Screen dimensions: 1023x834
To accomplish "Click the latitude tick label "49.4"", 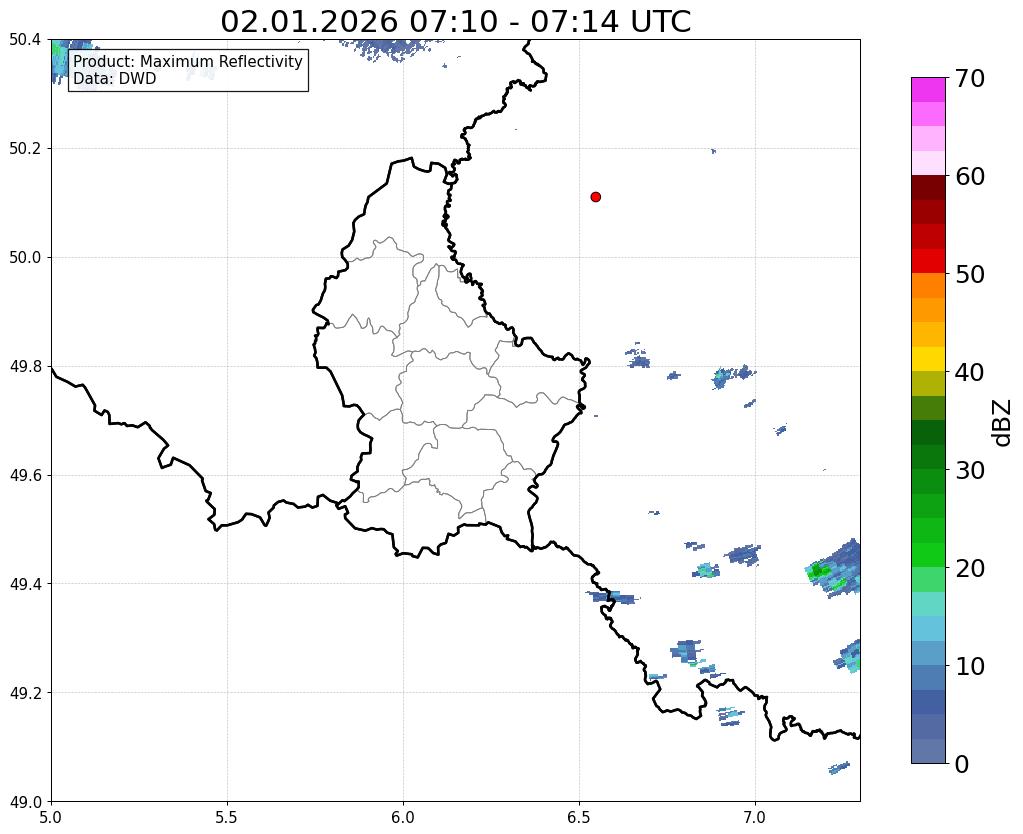I will pyautogui.click(x=25, y=584).
